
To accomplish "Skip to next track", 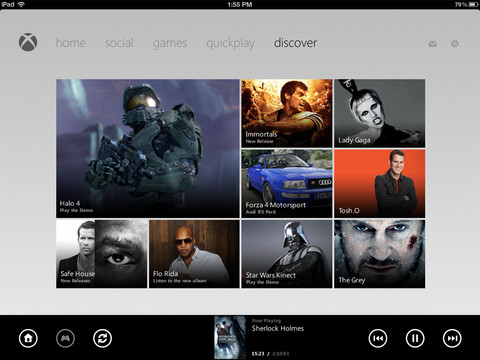I will (452, 338).
